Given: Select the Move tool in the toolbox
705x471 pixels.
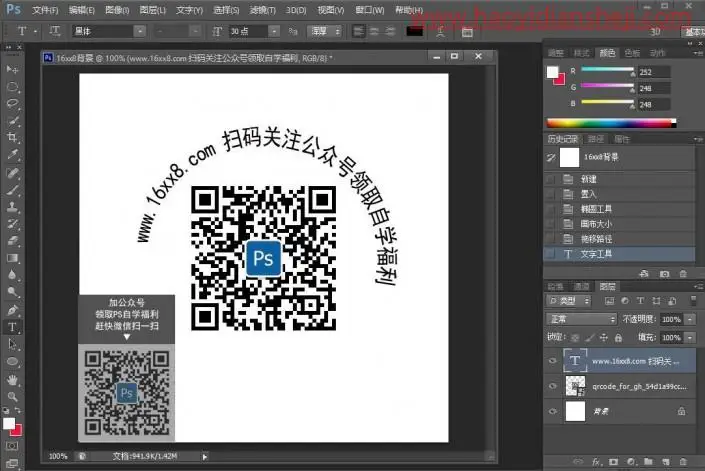Looking at the screenshot, I should pos(12,69).
